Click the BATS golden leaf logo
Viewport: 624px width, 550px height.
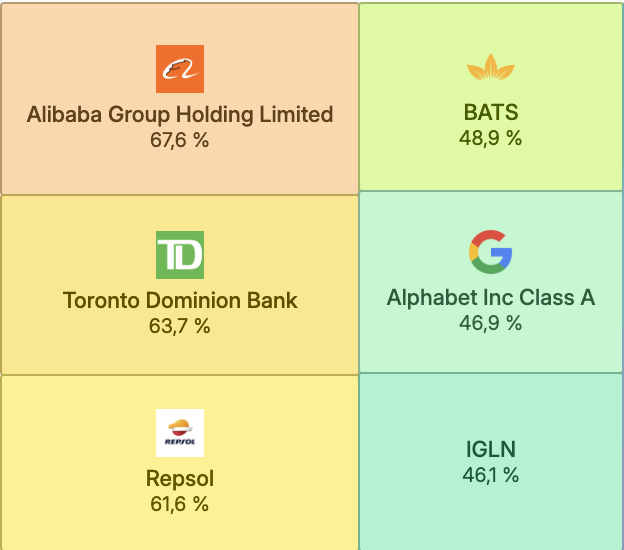(x=491, y=69)
